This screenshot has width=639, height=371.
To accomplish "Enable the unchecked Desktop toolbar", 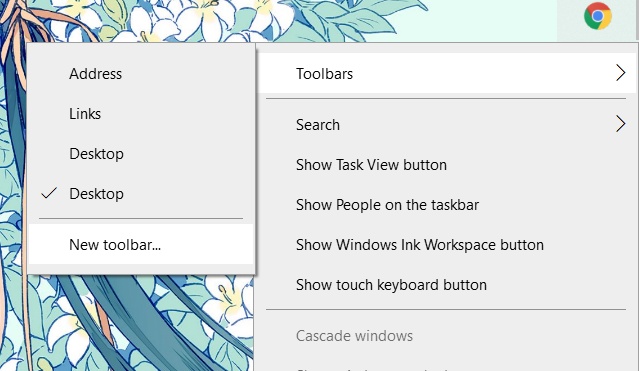I will (x=141, y=154).
